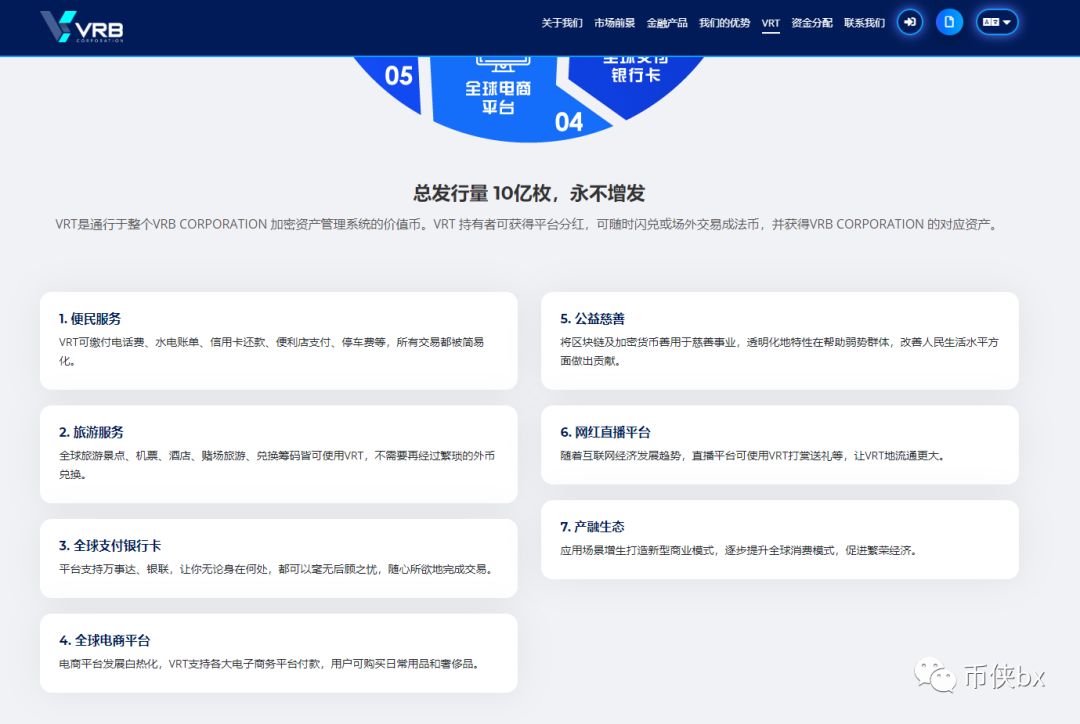This screenshot has height=724, width=1080.
Task: Select the VRT navigation tab
Action: [x=771, y=23]
